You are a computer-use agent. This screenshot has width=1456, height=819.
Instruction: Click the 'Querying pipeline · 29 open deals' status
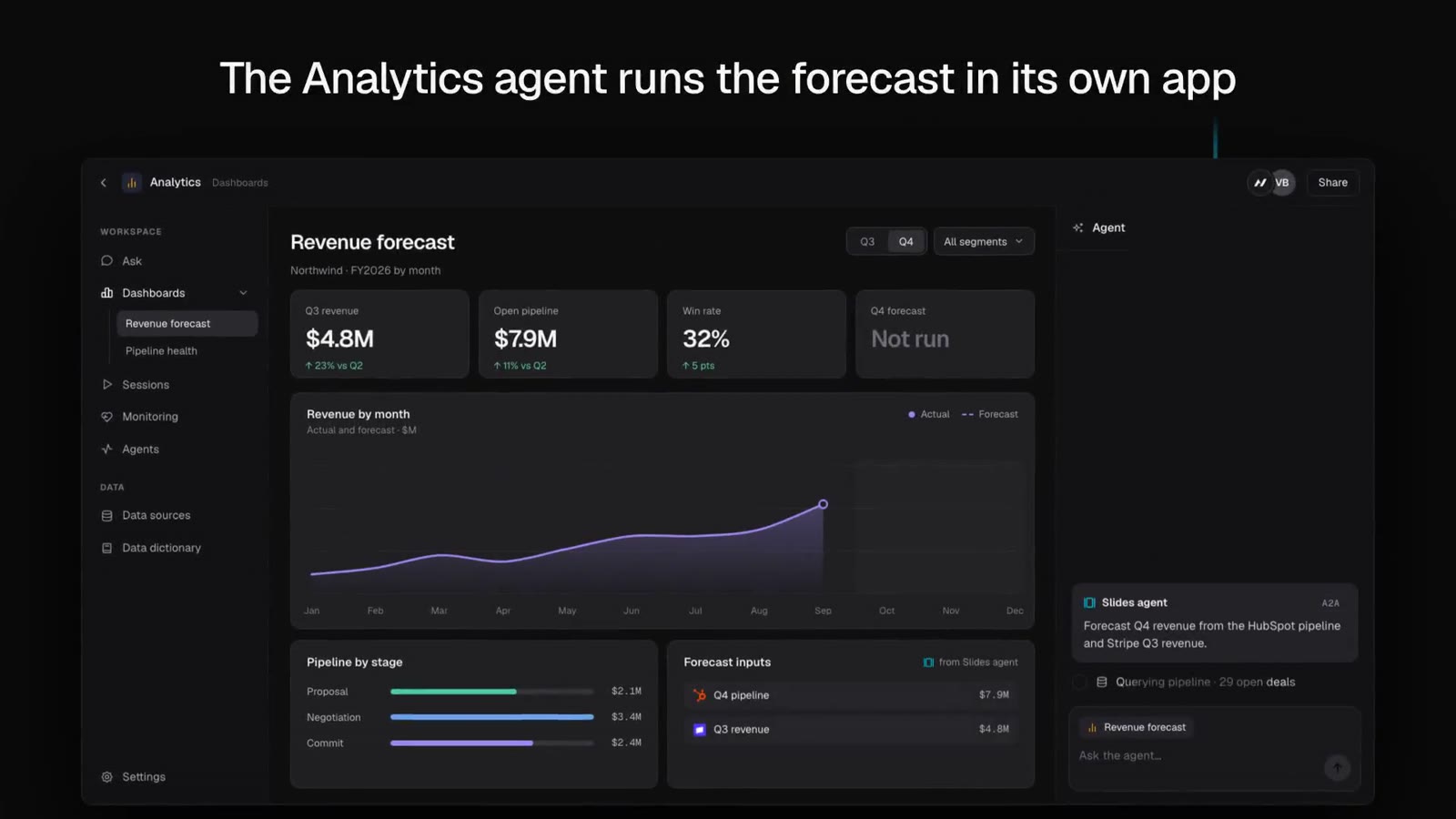1205,682
